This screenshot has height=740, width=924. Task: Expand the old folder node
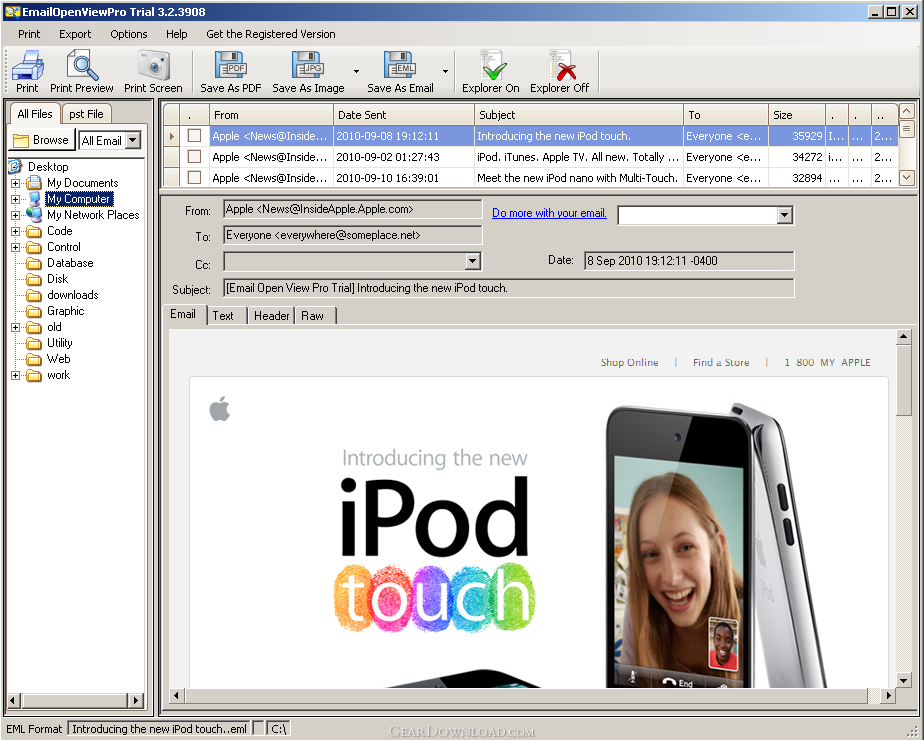[15, 327]
